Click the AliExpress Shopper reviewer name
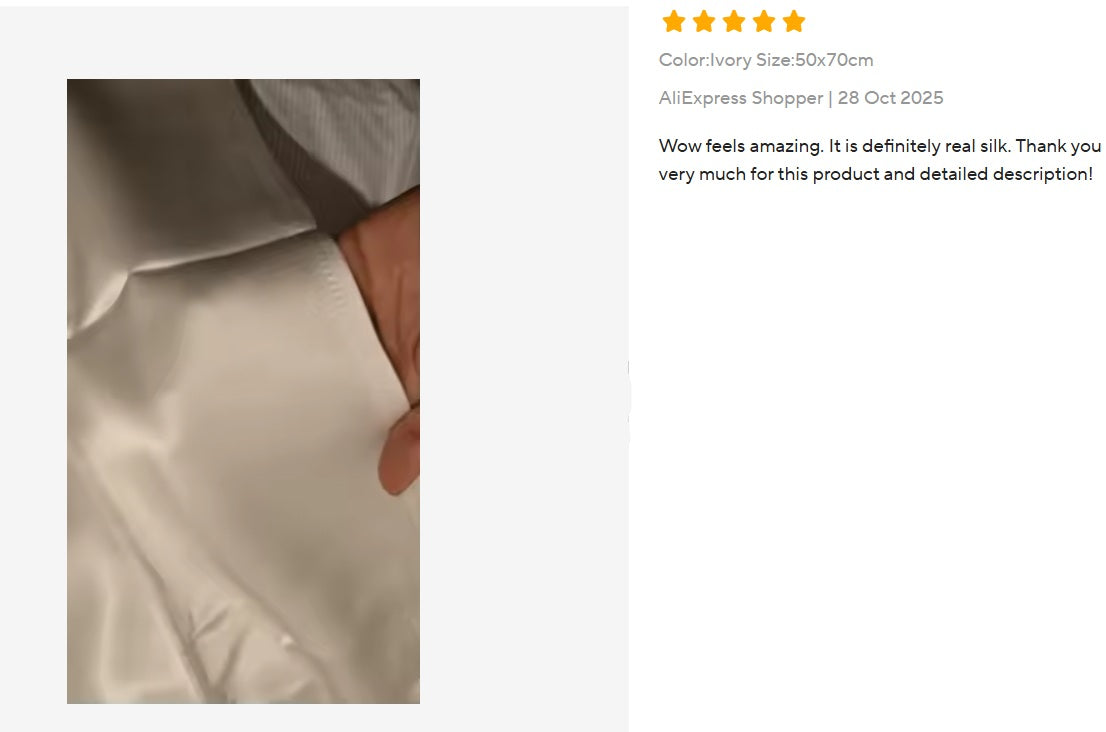The image size is (1106, 732). (741, 98)
